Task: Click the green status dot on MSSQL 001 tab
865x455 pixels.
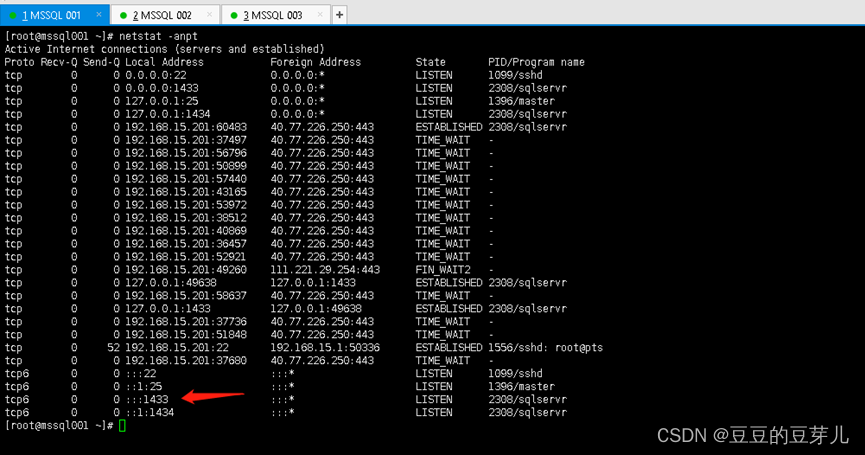Action: click(13, 15)
